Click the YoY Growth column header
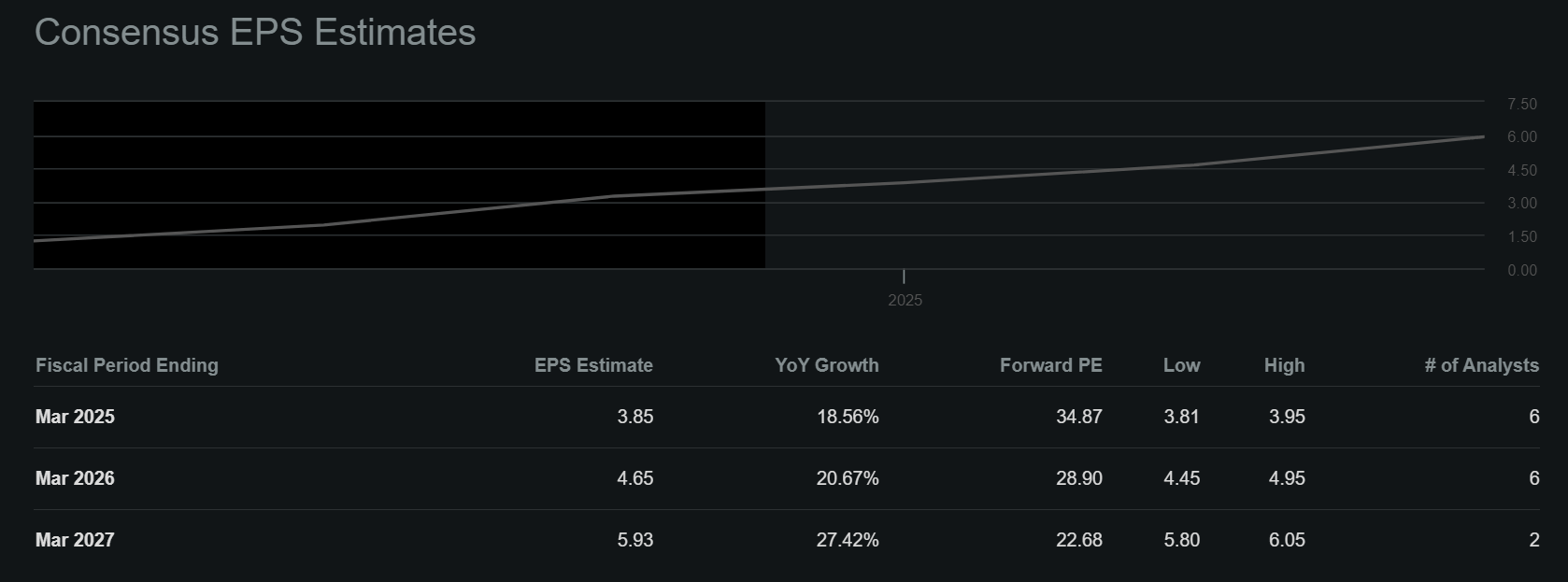The height and width of the screenshot is (582, 1568). [826, 365]
